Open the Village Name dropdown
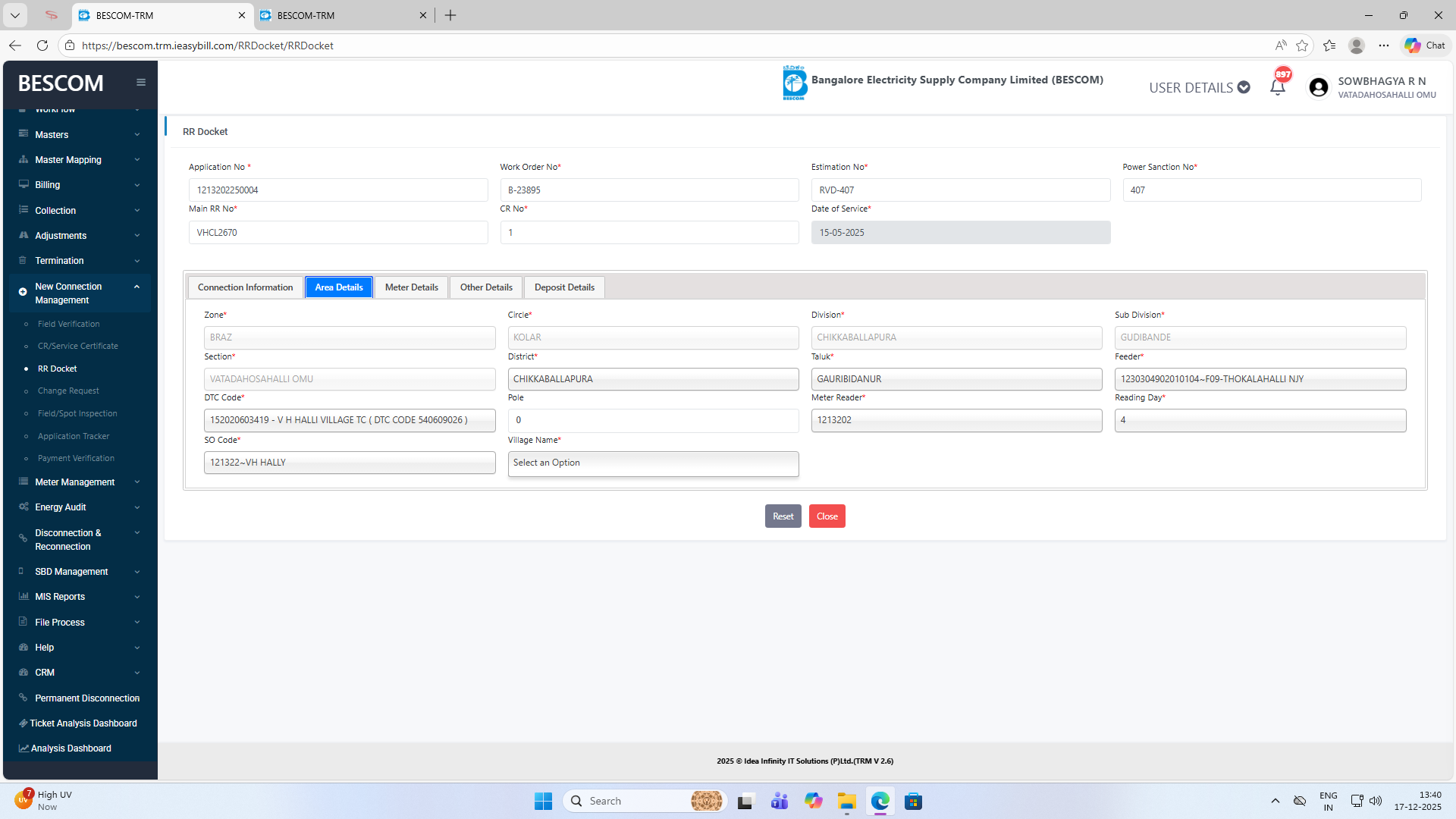This screenshot has height=819, width=1456. coord(653,463)
